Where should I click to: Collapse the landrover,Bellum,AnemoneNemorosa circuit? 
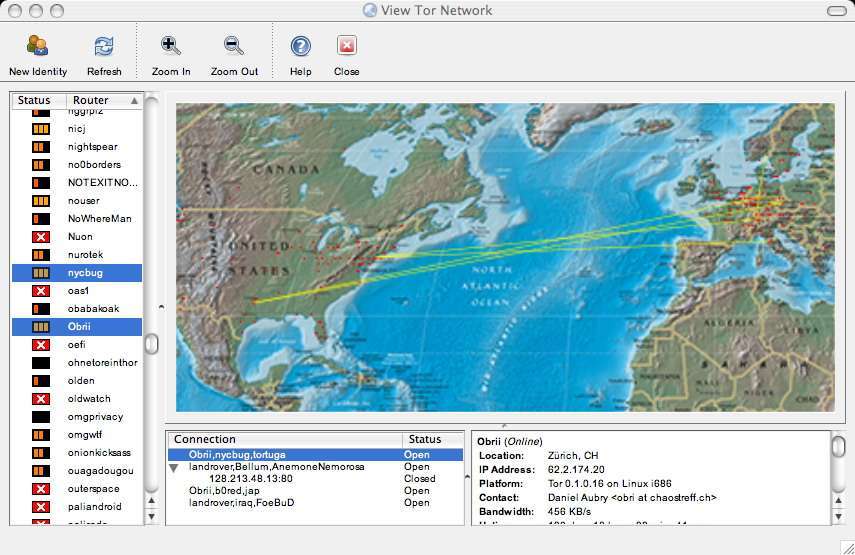point(174,468)
